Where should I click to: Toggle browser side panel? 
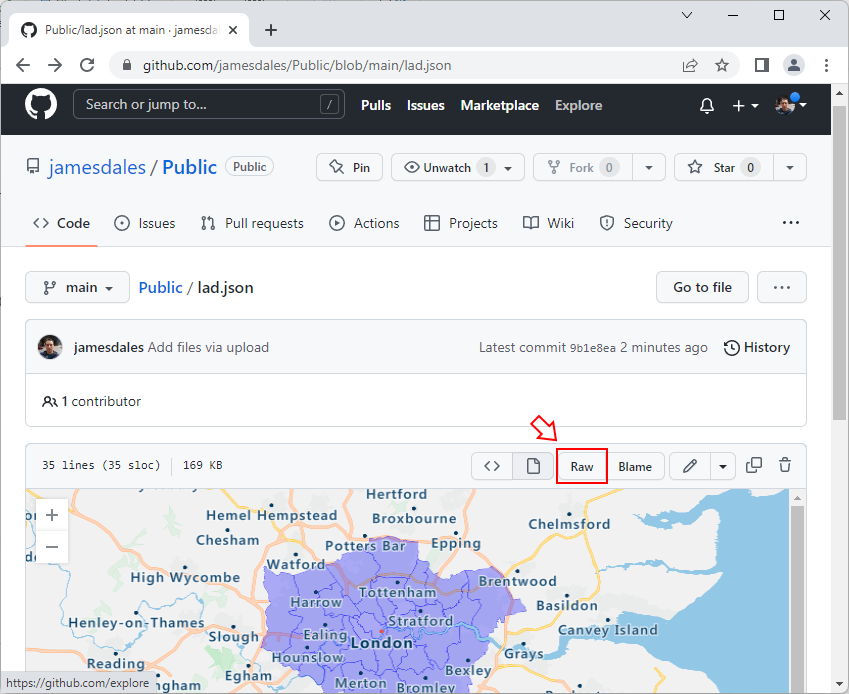762,66
